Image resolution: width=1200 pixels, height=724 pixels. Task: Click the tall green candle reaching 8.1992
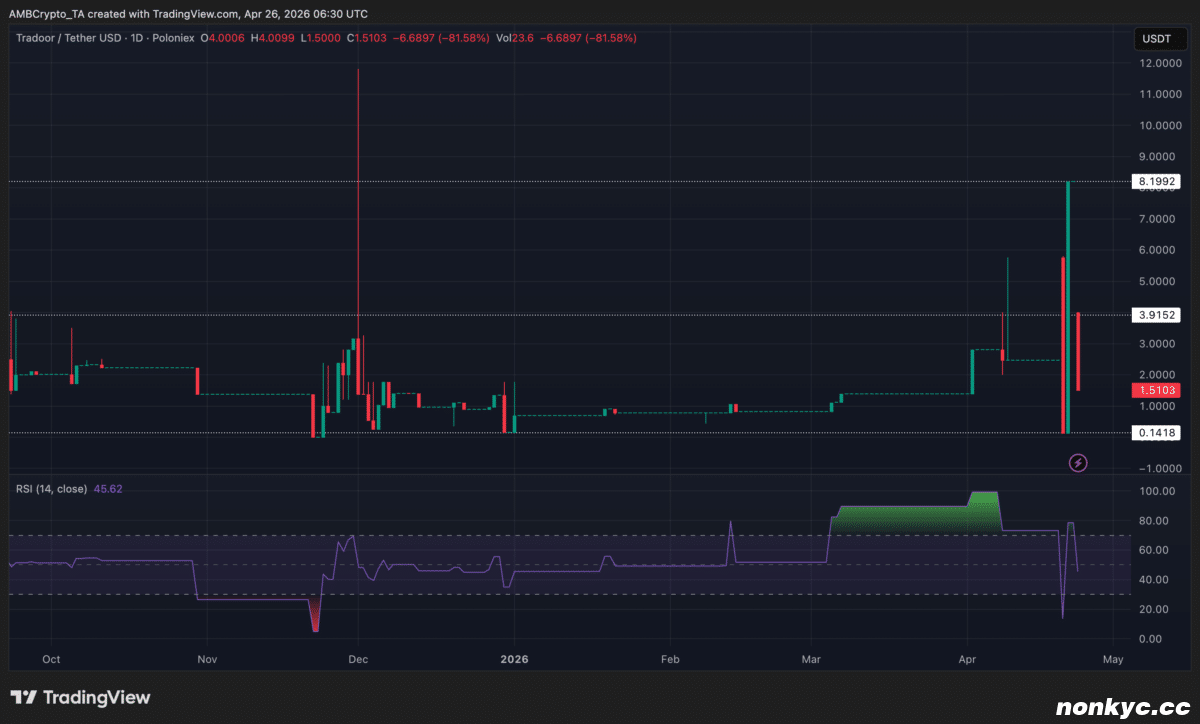(x=1069, y=300)
